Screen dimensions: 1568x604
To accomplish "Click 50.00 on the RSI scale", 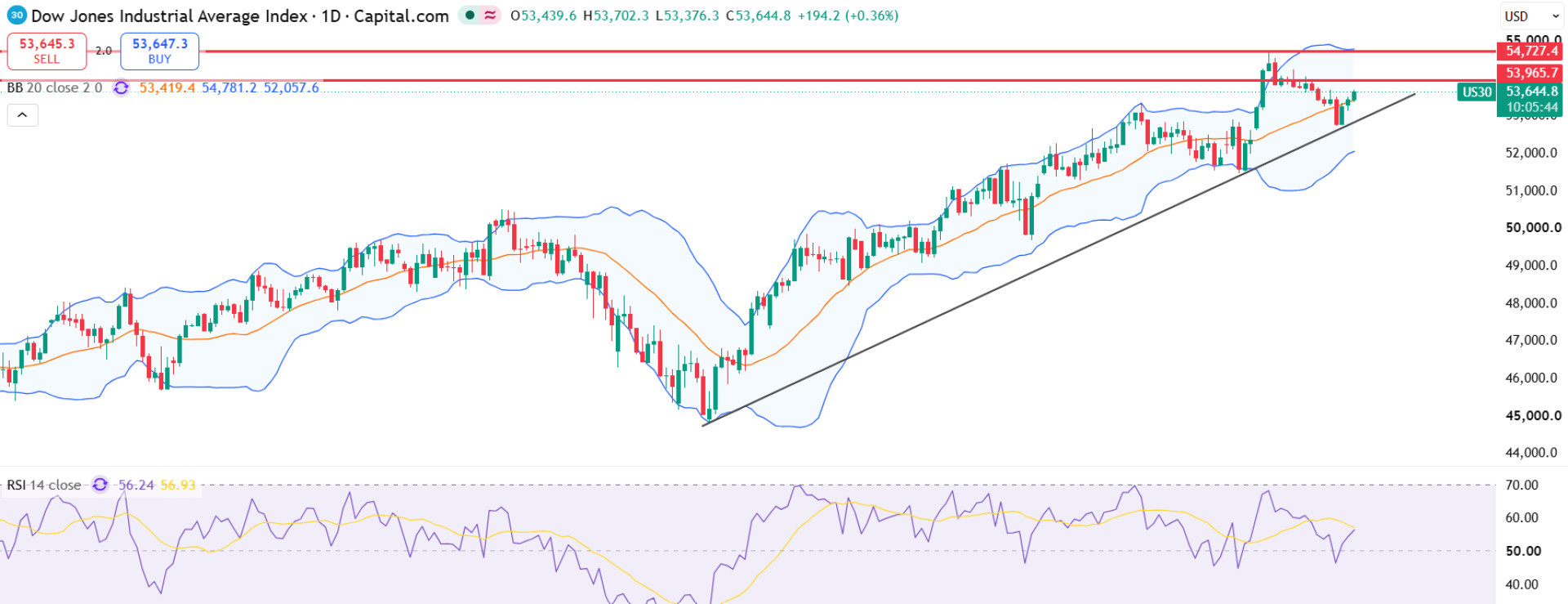I will coord(1523,551).
